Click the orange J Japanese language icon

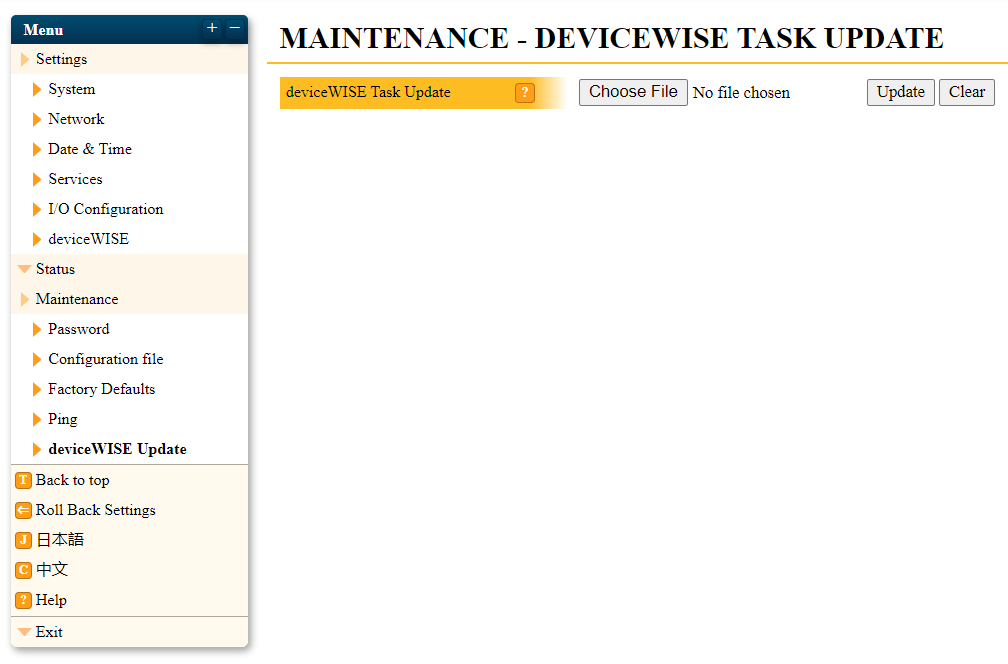(23, 540)
